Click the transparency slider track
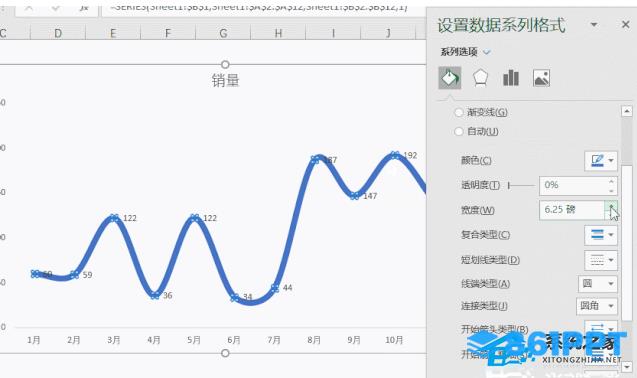 pos(522,185)
